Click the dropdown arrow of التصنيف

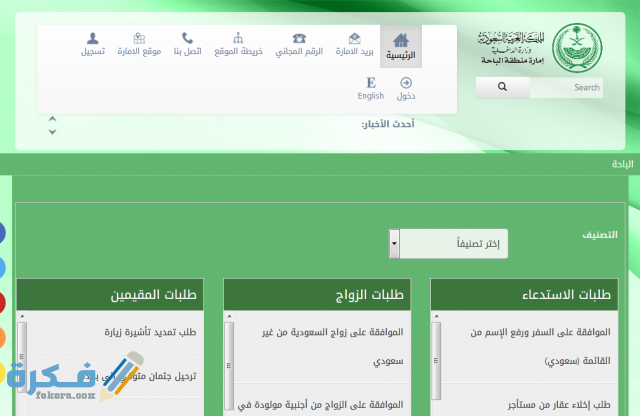[394, 244]
